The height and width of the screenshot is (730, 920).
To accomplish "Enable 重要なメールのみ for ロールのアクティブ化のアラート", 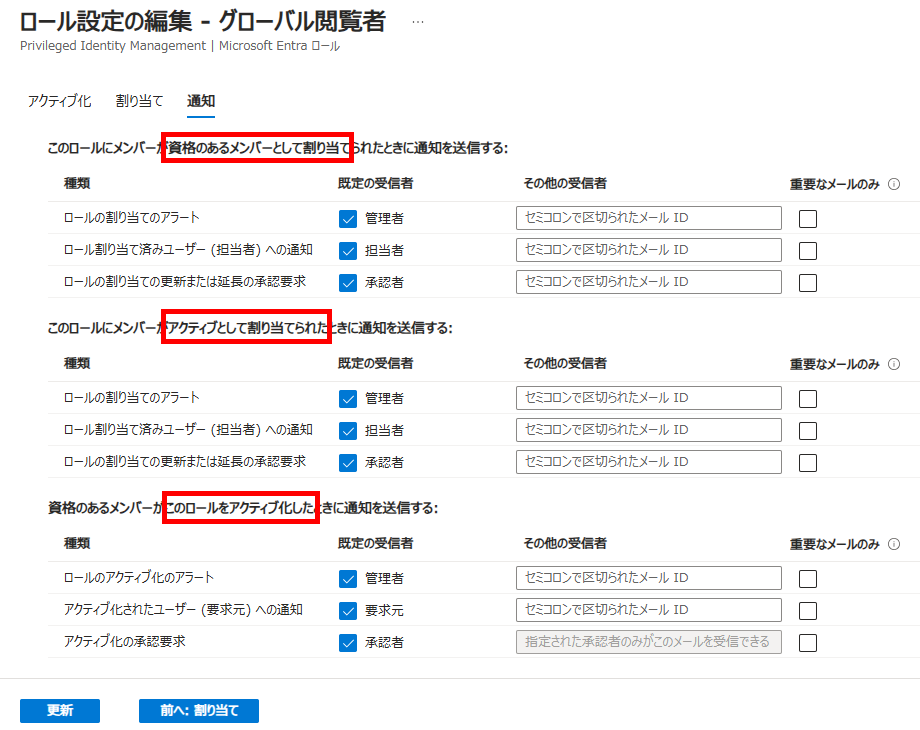I will click(x=808, y=579).
